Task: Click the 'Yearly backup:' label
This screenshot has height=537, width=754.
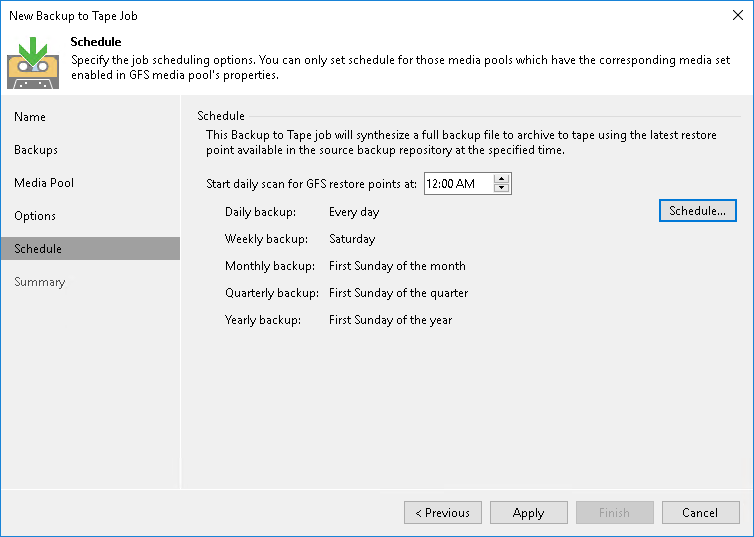Action: click(x=263, y=320)
